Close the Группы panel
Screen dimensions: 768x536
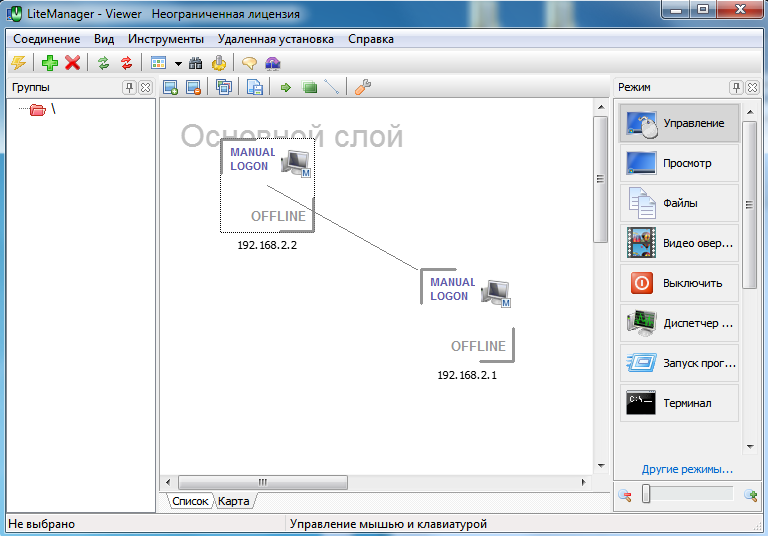(x=145, y=87)
